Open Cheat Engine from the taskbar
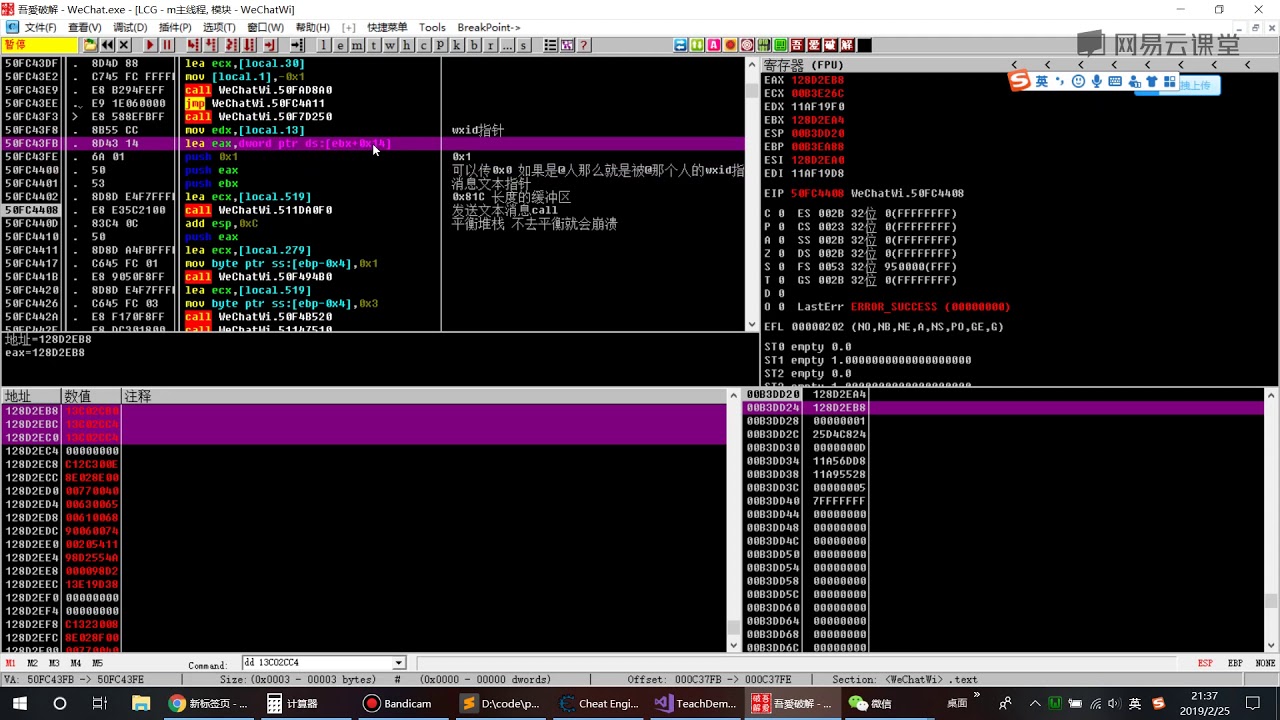 coord(599,703)
